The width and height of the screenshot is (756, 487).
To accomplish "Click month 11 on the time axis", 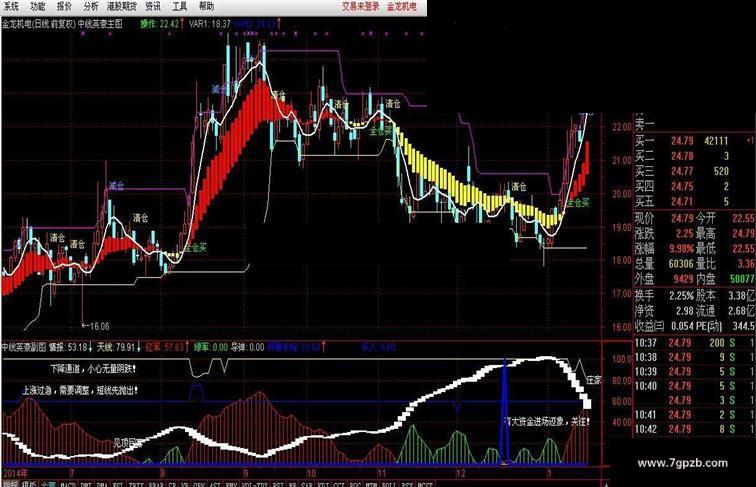I will pos(381,473).
